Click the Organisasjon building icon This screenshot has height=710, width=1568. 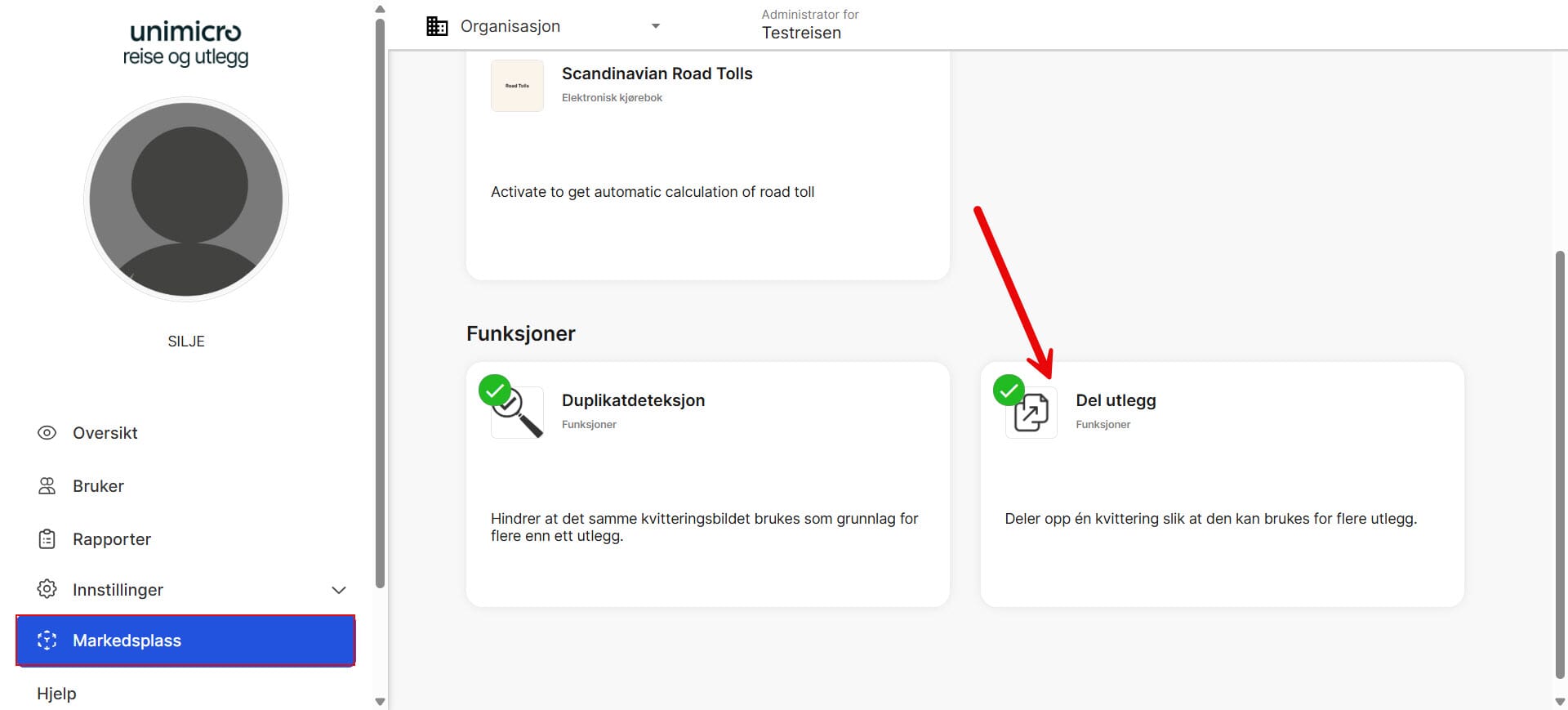coord(437,26)
